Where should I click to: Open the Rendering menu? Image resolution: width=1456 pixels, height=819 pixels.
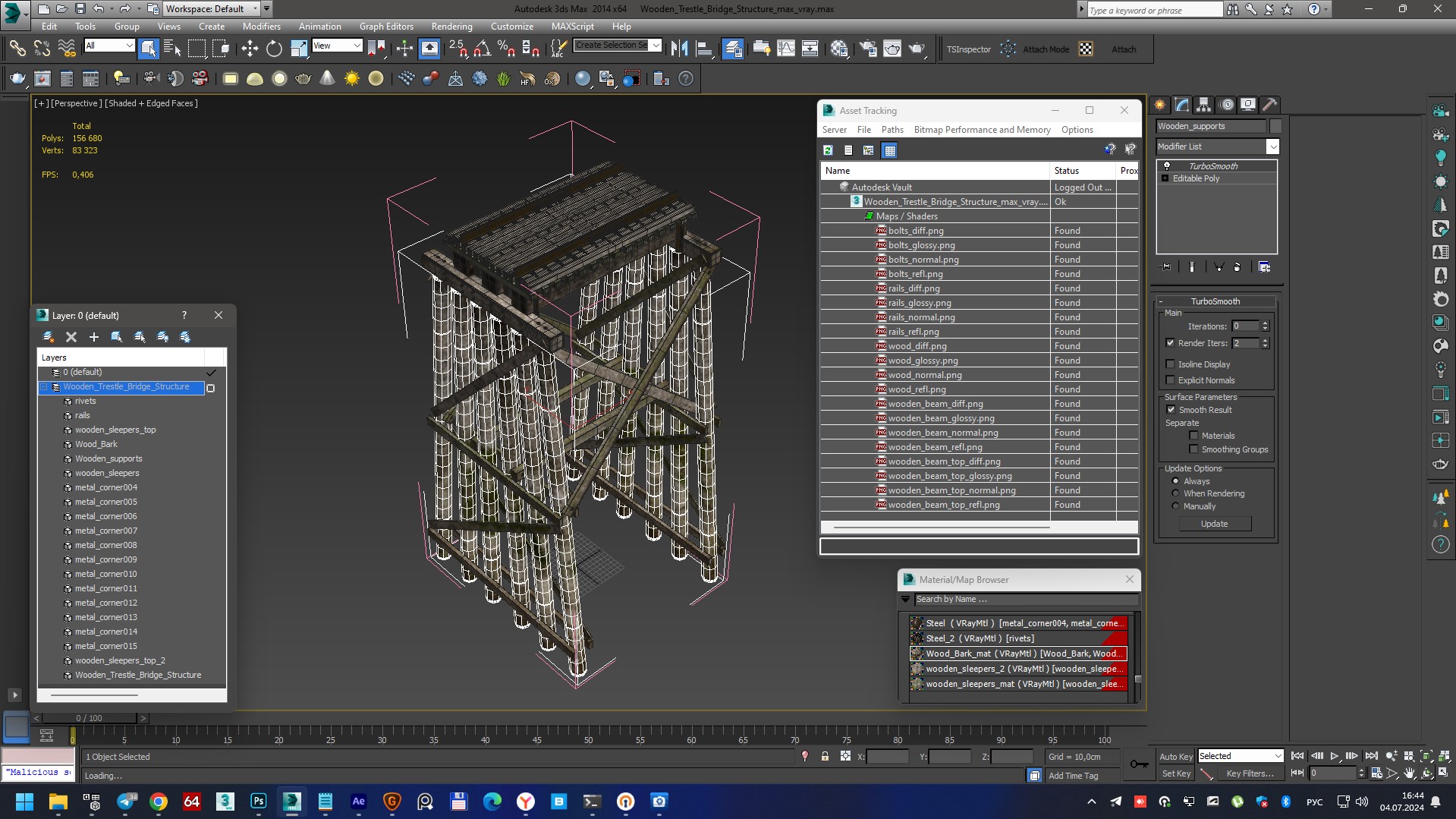[x=451, y=26]
